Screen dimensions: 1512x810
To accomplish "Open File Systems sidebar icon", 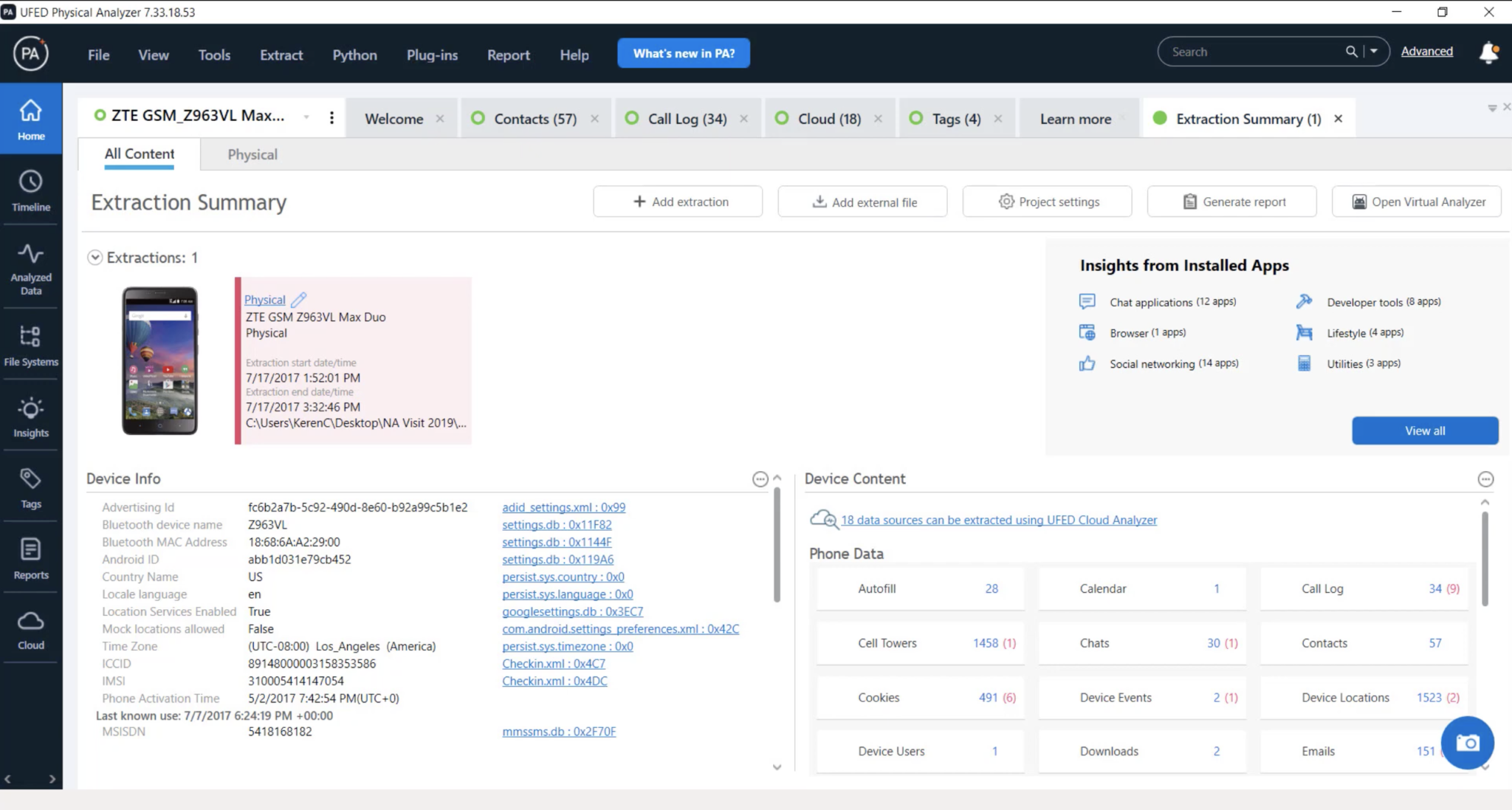I will pos(31,345).
